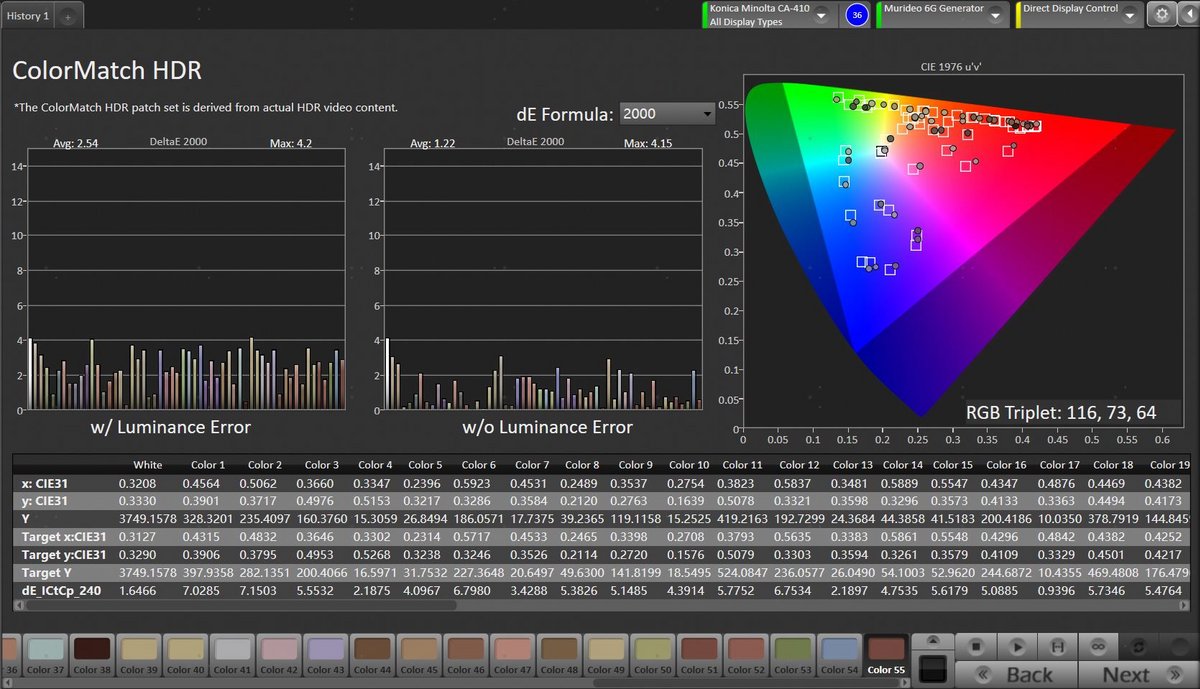The width and height of the screenshot is (1200, 689).
Task: Open the settings gear
Action: [1161, 14]
